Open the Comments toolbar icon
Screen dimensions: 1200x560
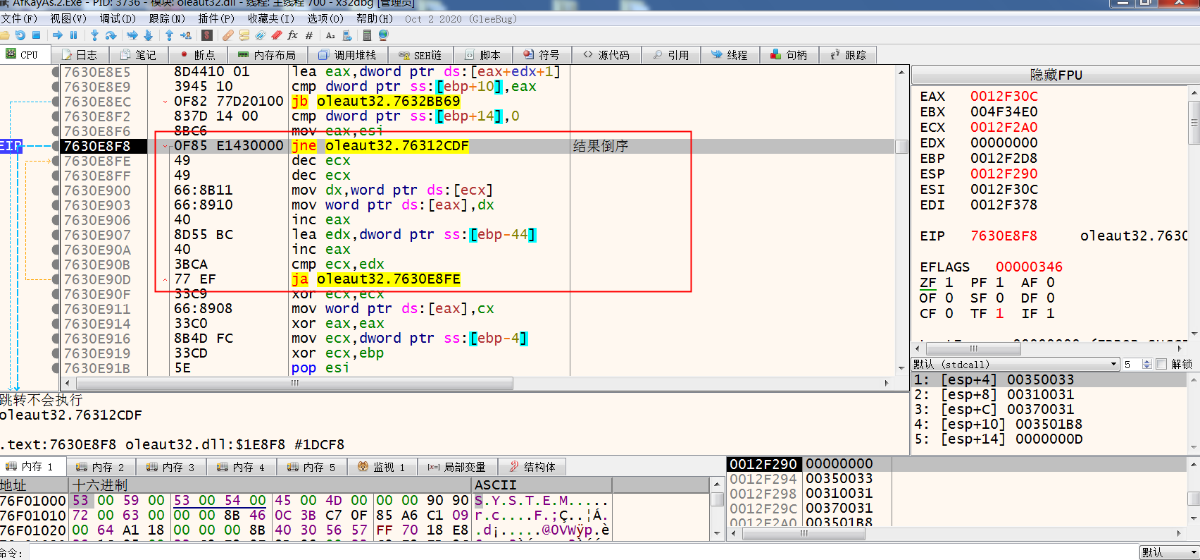coord(244,35)
